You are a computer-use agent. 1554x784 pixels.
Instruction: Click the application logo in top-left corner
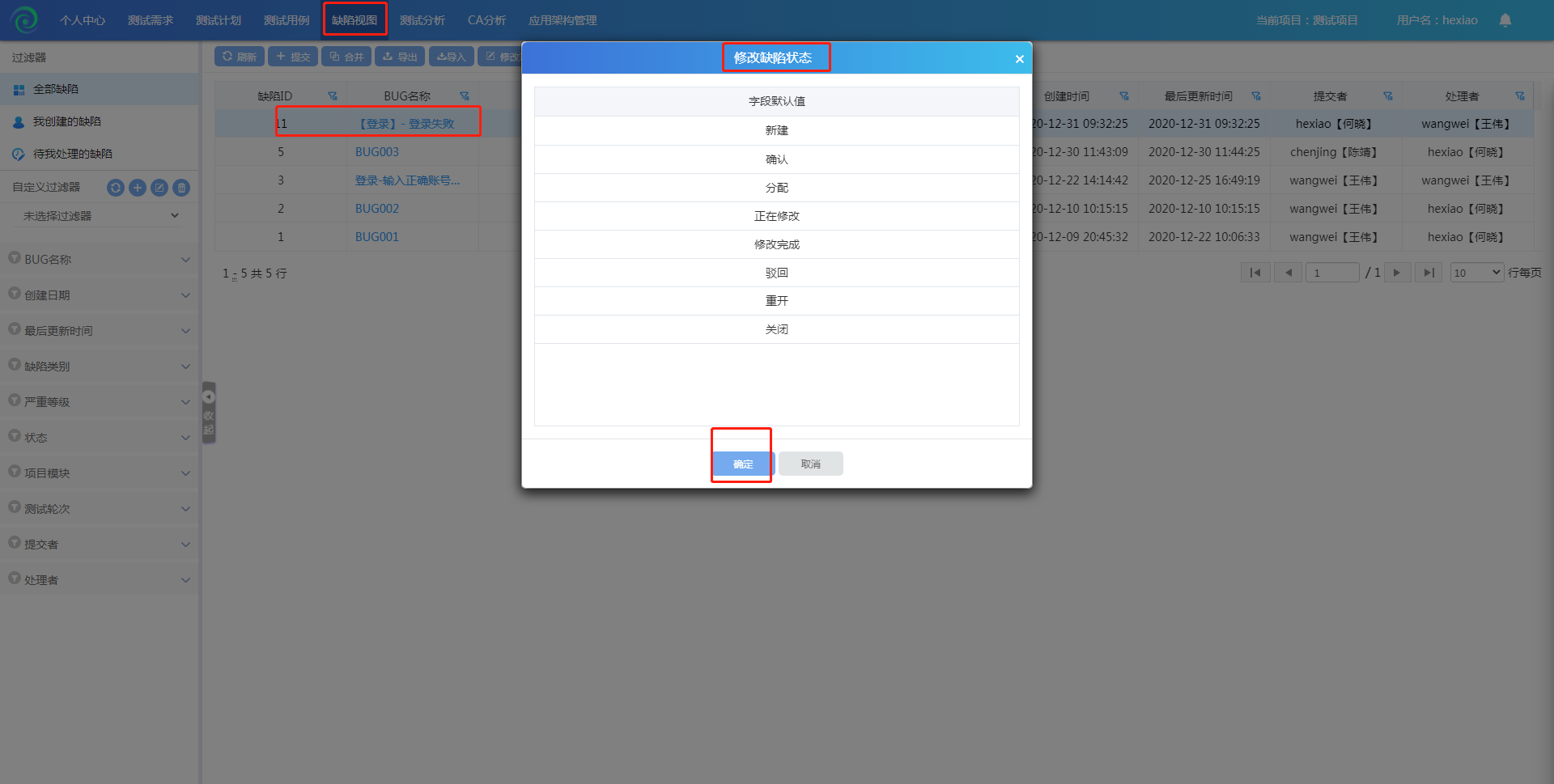pyautogui.click(x=24, y=19)
